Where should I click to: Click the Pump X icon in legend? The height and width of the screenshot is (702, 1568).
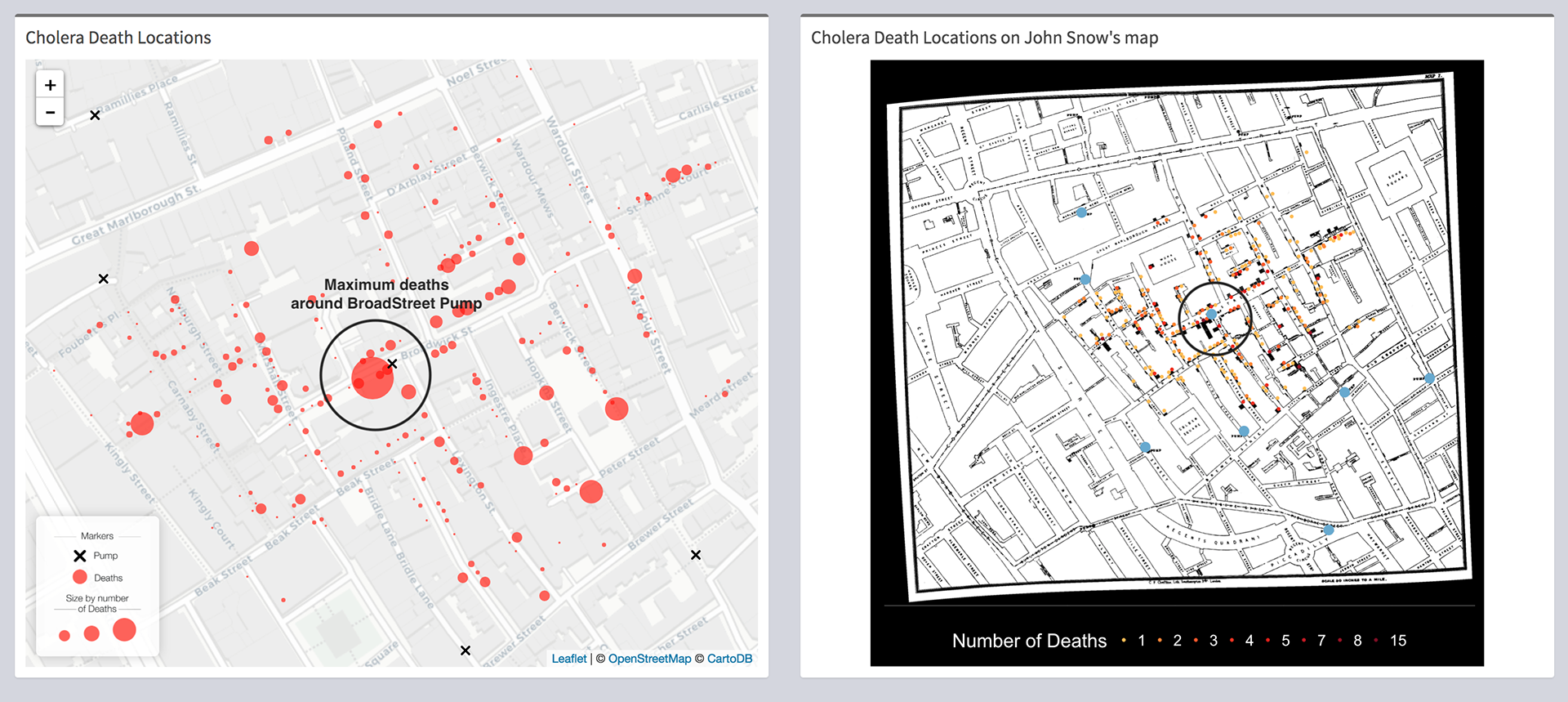(x=80, y=556)
